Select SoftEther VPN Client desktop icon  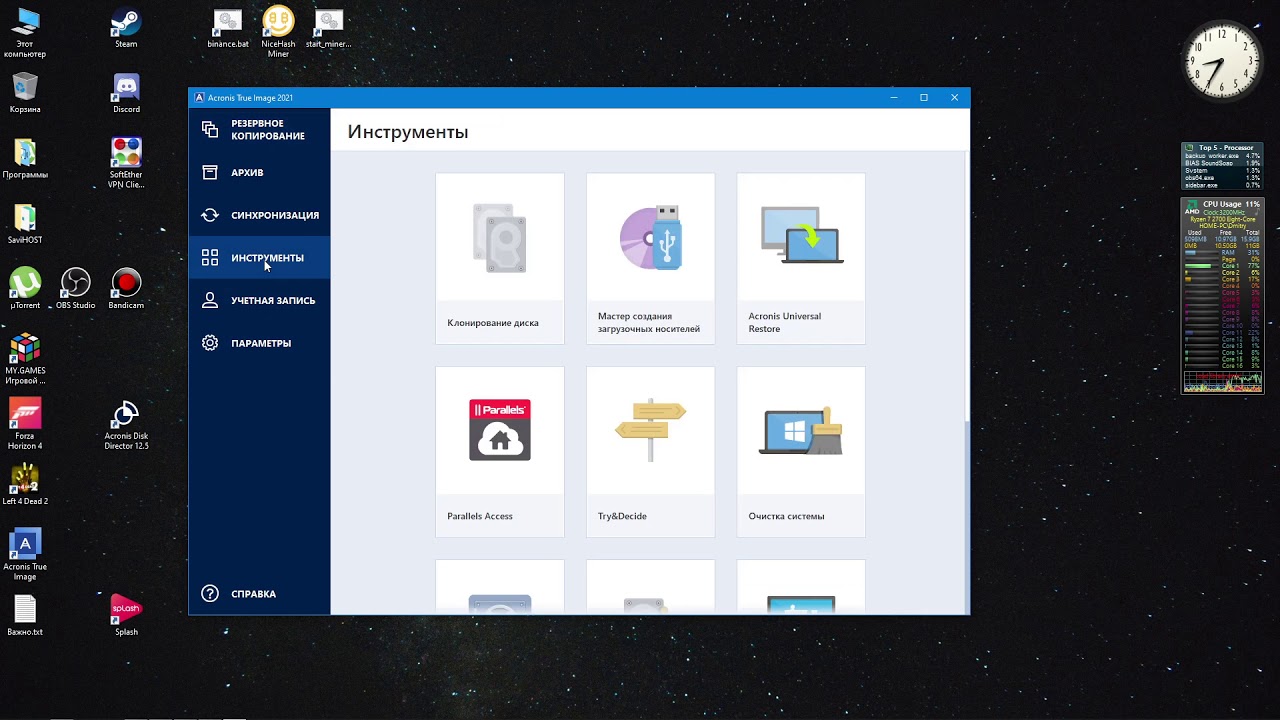(x=126, y=163)
